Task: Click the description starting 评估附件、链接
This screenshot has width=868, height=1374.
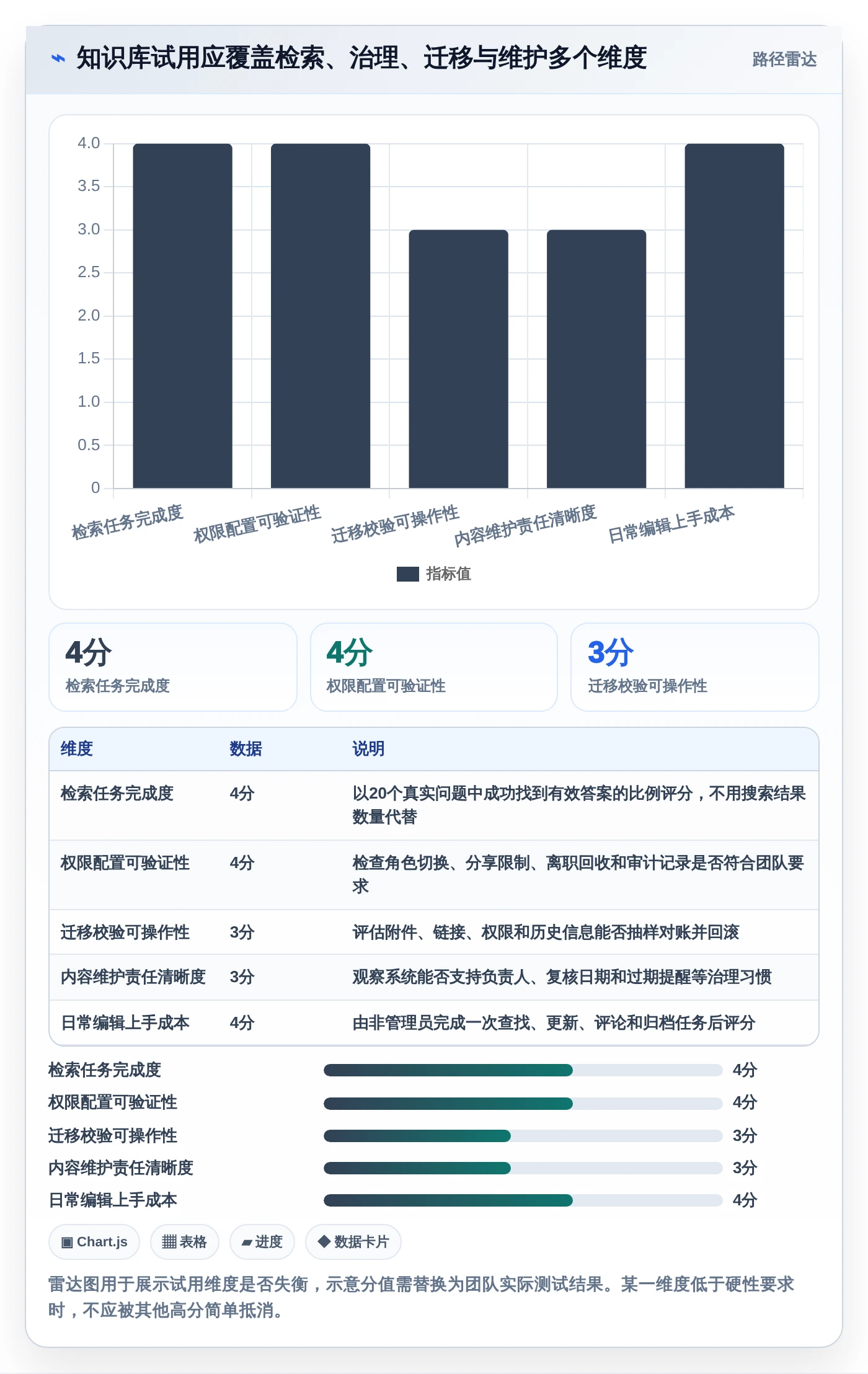Action: coord(546,933)
